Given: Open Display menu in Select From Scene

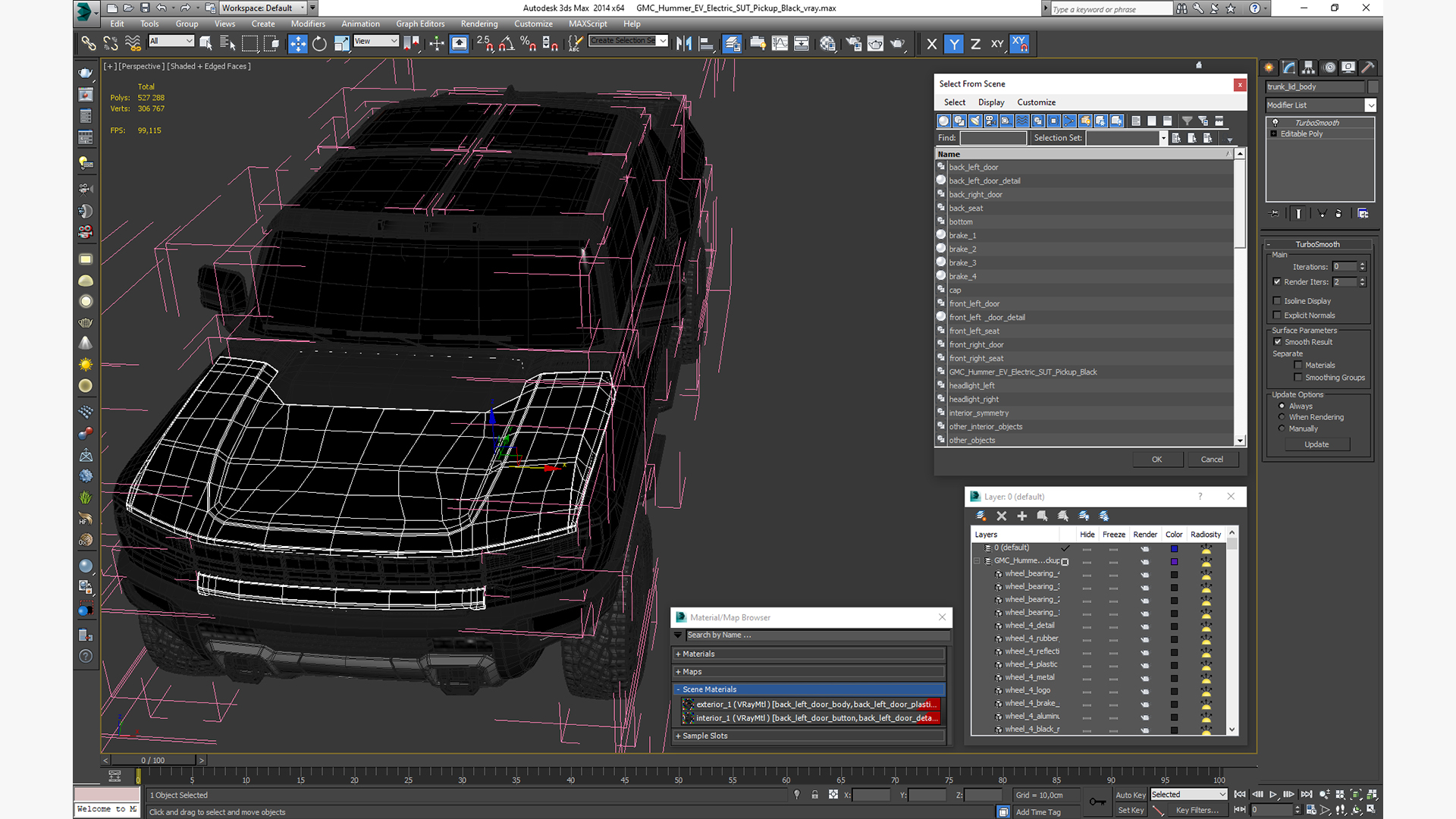Looking at the screenshot, I should tap(990, 102).
